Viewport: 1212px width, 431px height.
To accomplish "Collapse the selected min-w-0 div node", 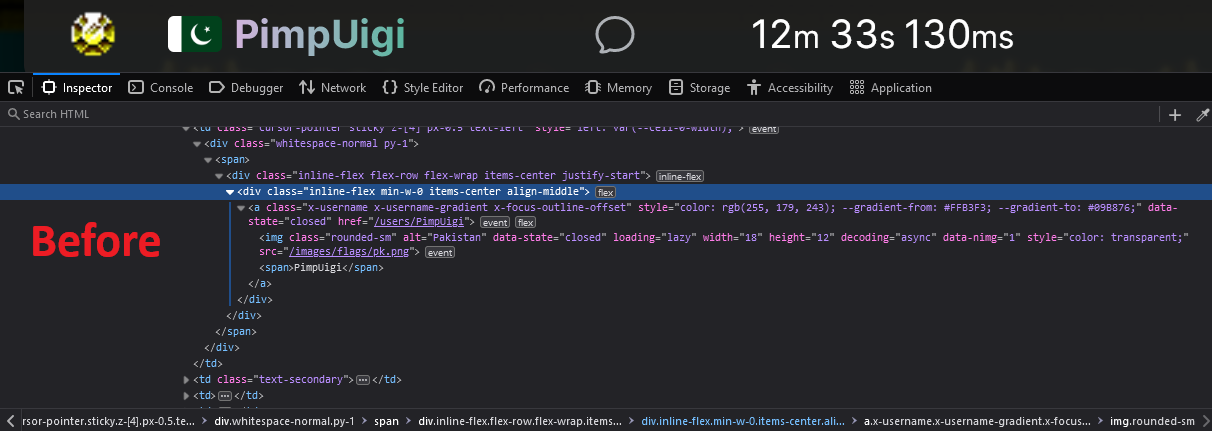I will point(230,191).
